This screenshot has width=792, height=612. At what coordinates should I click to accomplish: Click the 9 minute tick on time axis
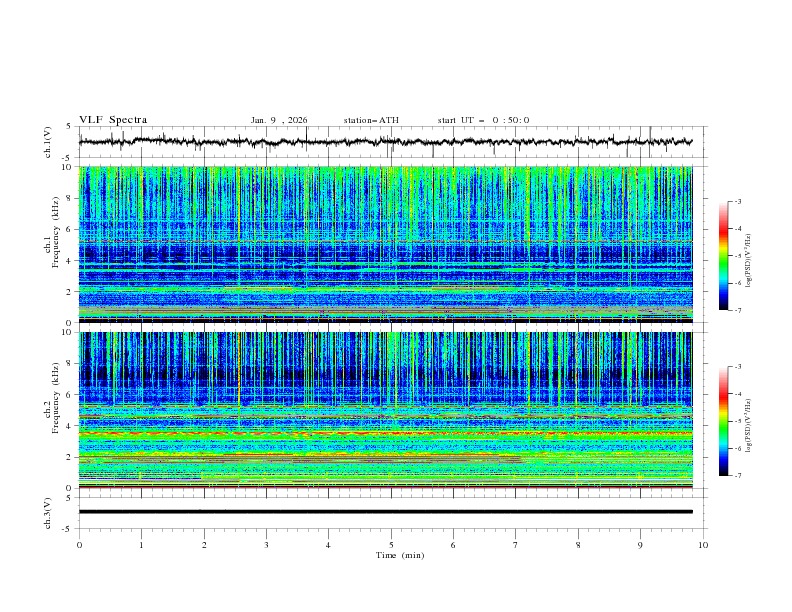point(641,545)
